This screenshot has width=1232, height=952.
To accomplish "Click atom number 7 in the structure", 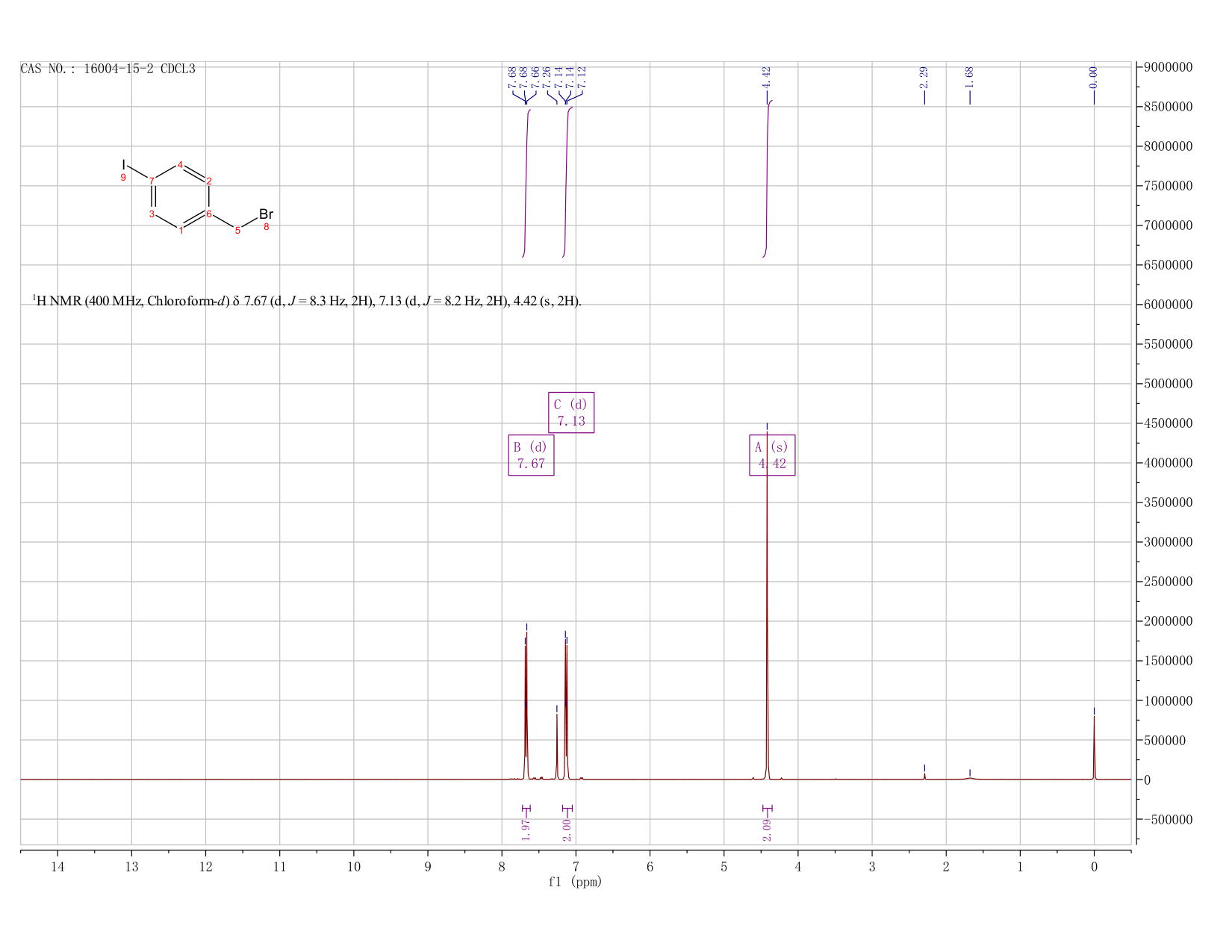I will 152,181.
